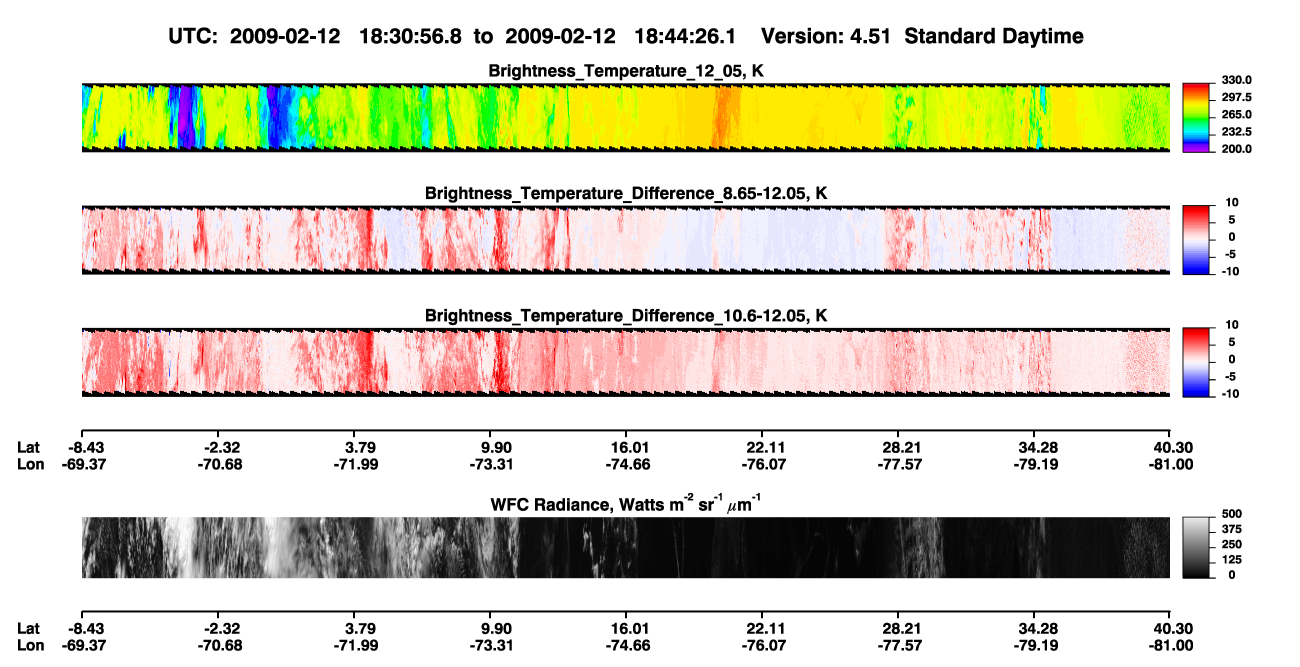Screen dimensions: 1300x667
Task: Click the 232.5 colorbar label
Action: (x=1236, y=131)
